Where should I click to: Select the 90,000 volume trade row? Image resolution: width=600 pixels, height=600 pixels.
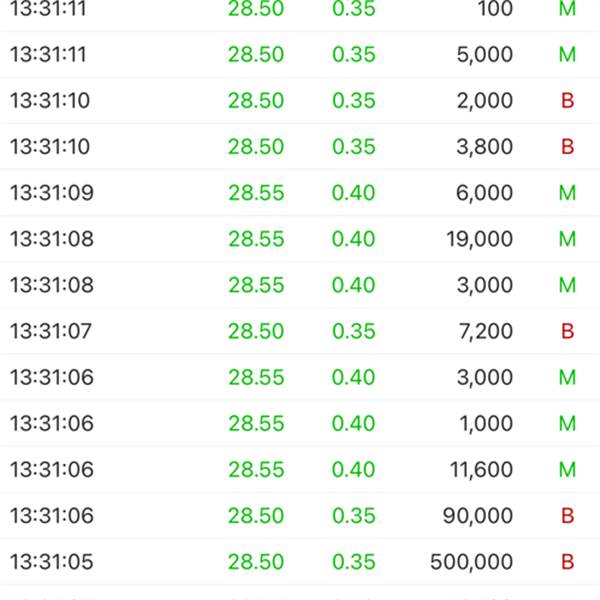coord(300,515)
